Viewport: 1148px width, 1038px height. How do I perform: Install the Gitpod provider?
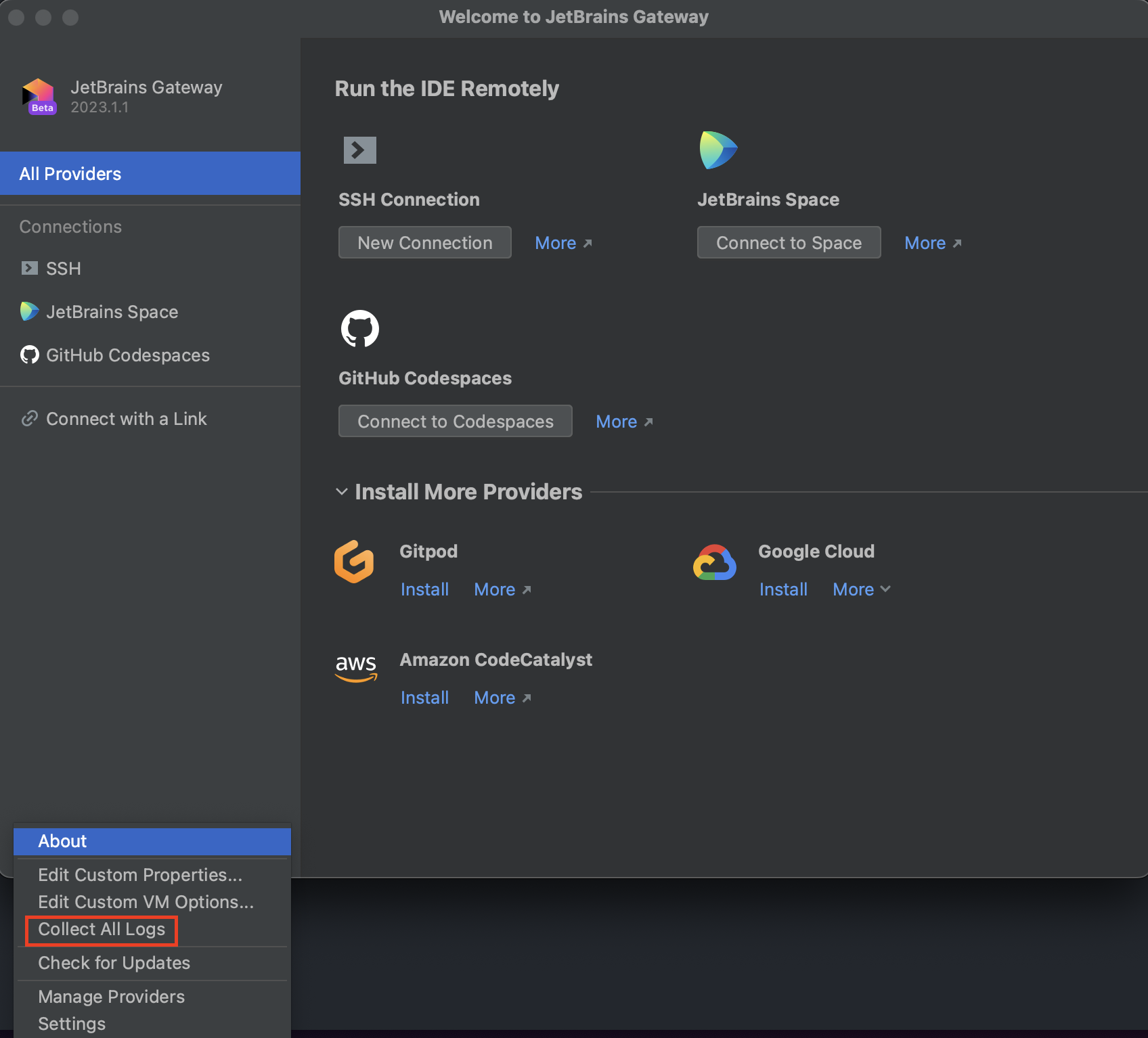pyautogui.click(x=424, y=589)
